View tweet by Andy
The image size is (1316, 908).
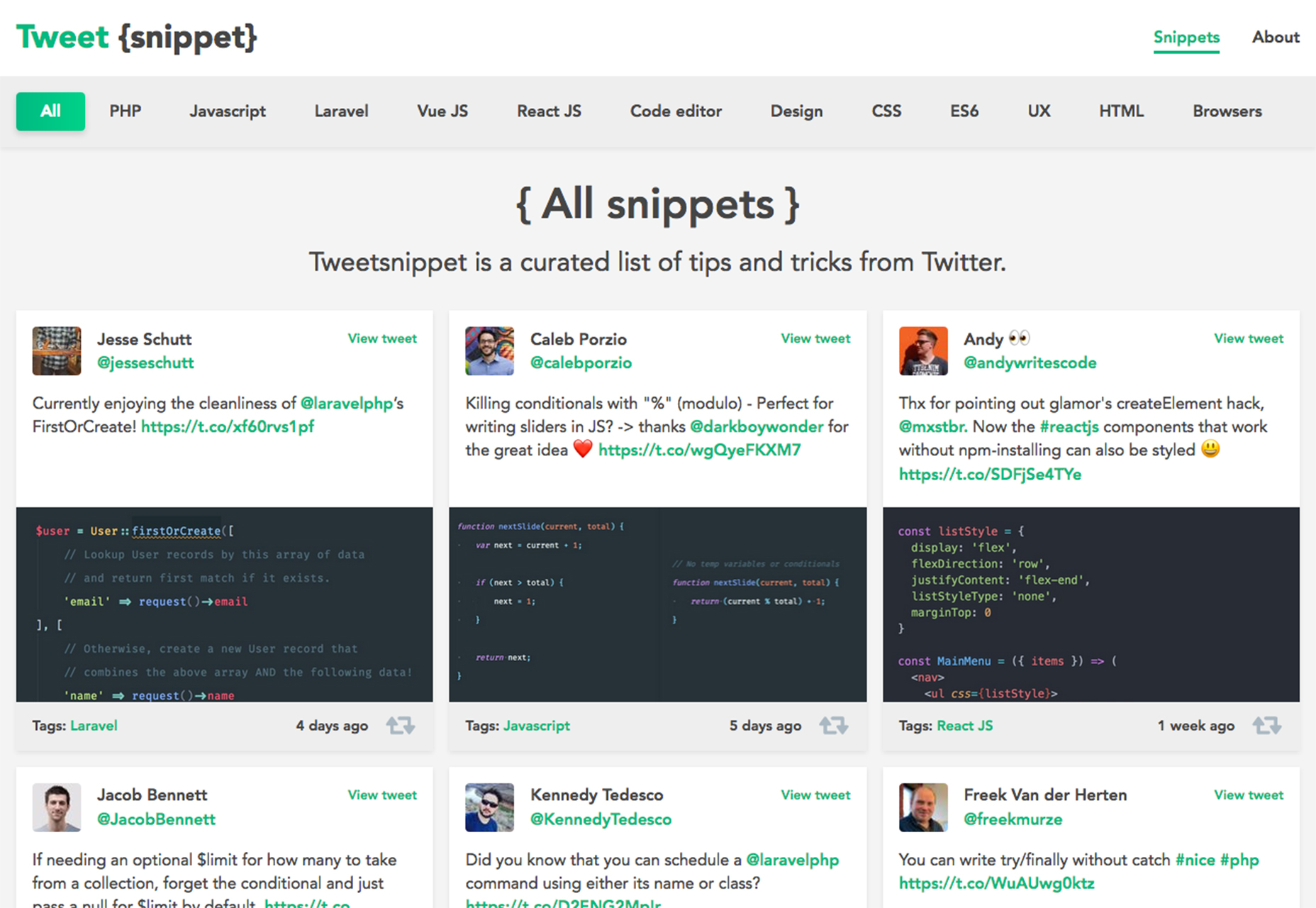[1249, 338]
